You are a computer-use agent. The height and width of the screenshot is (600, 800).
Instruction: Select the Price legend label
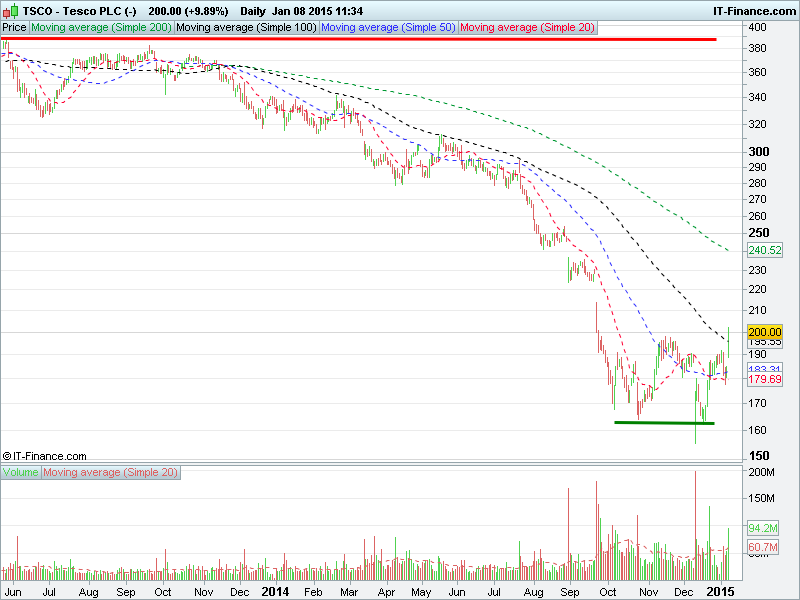[x=15, y=28]
